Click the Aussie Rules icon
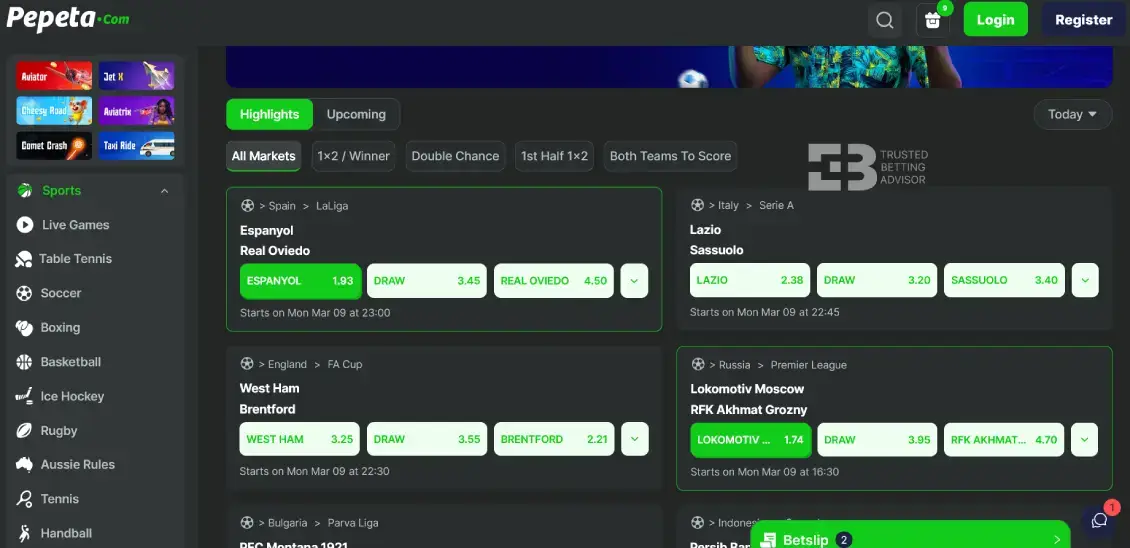 [25, 464]
